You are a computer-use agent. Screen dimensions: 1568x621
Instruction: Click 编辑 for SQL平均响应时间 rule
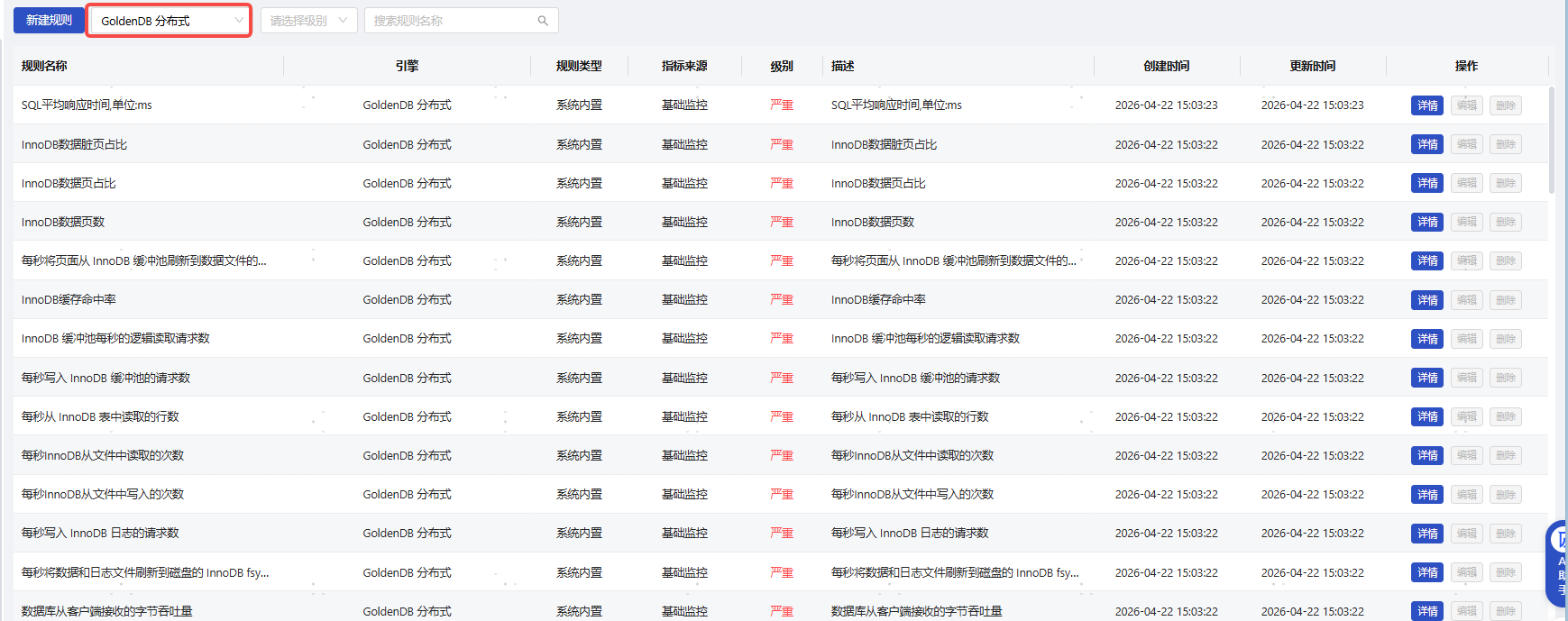point(1467,105)
